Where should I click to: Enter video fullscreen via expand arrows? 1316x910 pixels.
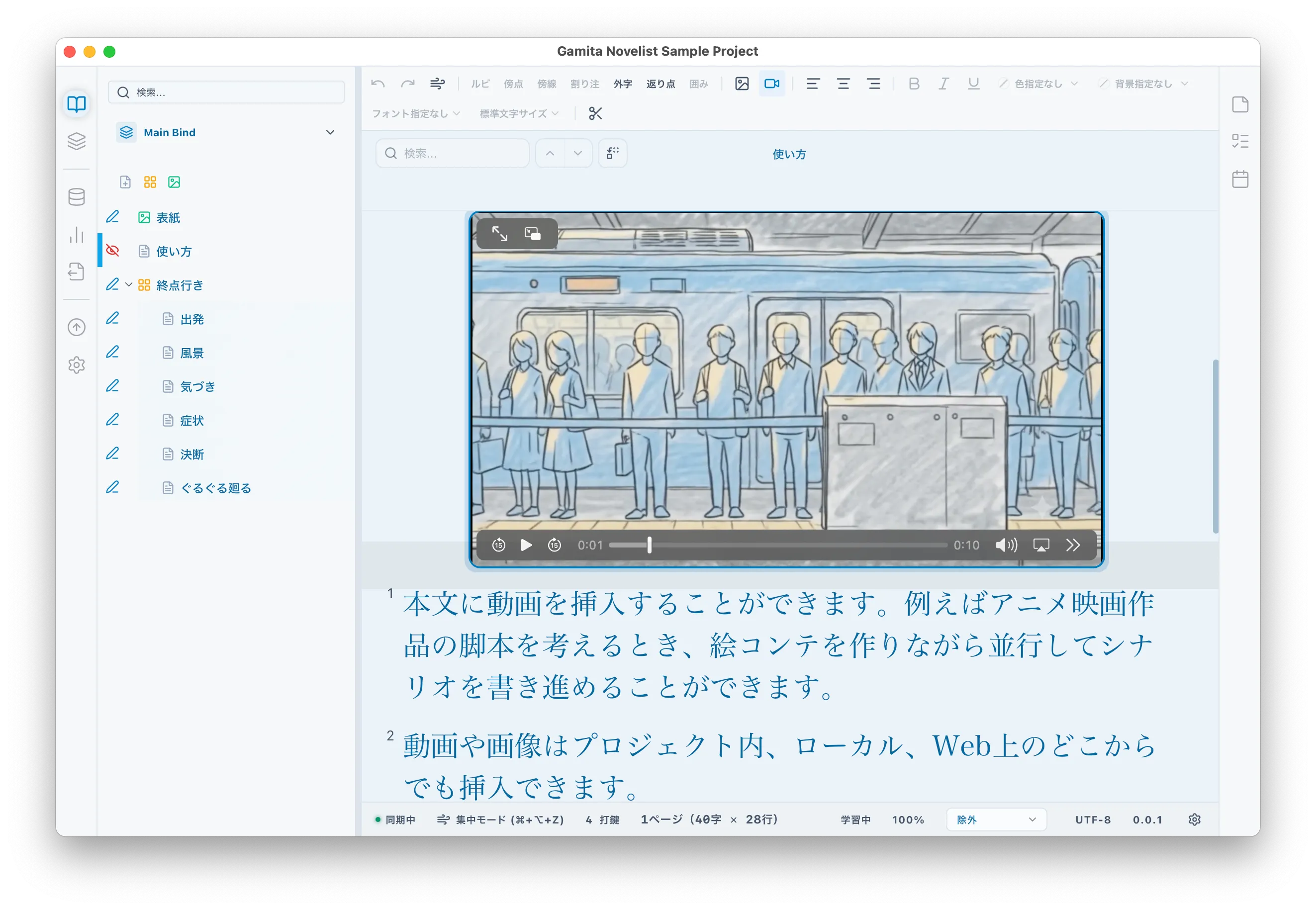coord(499,233)
